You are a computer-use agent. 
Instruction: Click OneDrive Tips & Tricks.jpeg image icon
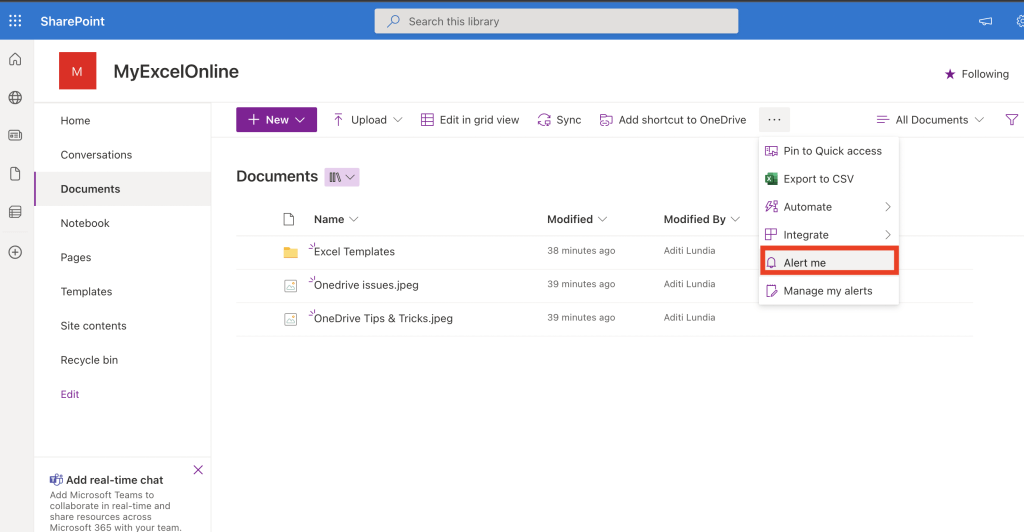[x=291, y=319]
